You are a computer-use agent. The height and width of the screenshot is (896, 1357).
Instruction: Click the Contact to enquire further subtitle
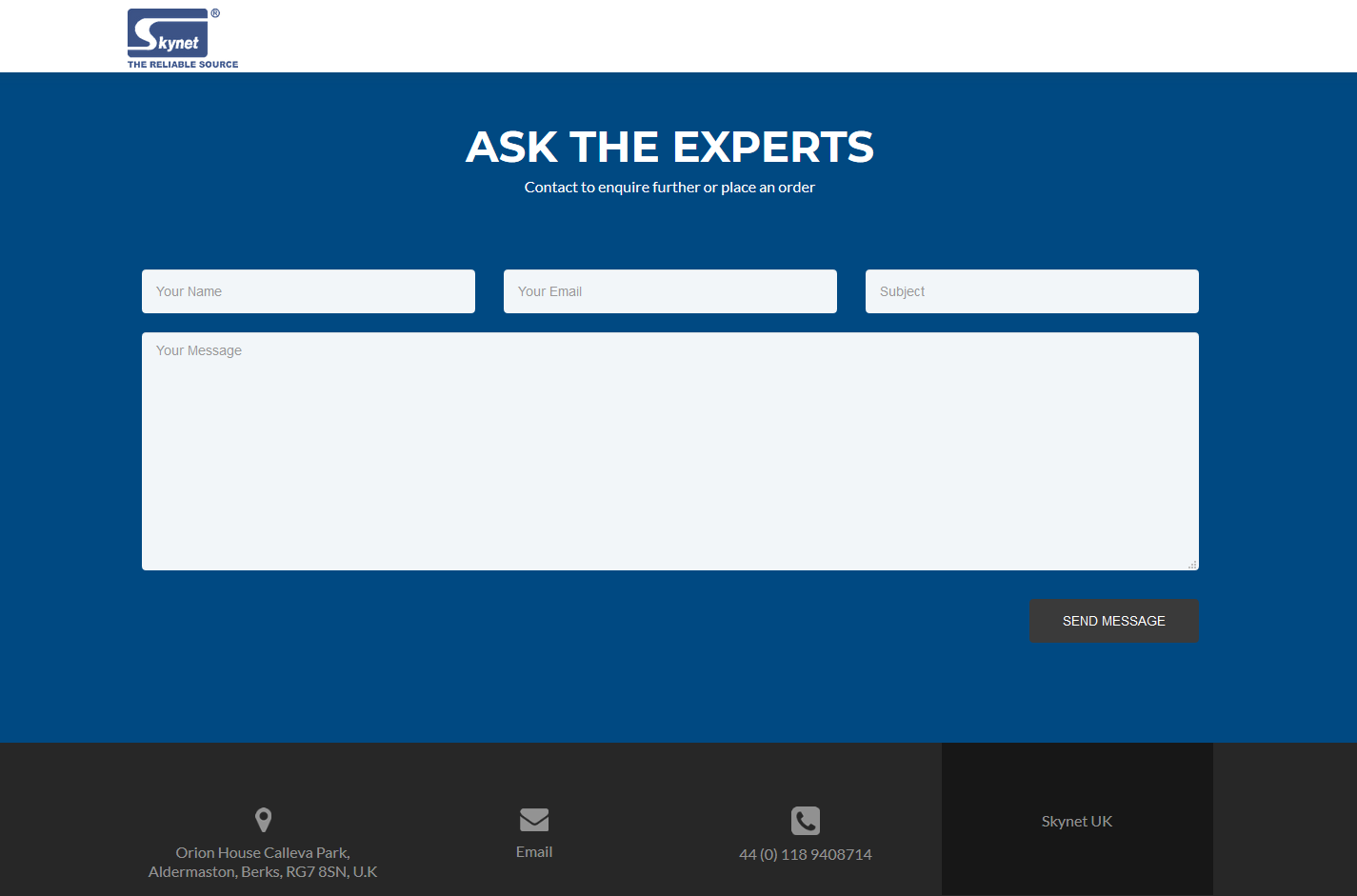point(670,188)
